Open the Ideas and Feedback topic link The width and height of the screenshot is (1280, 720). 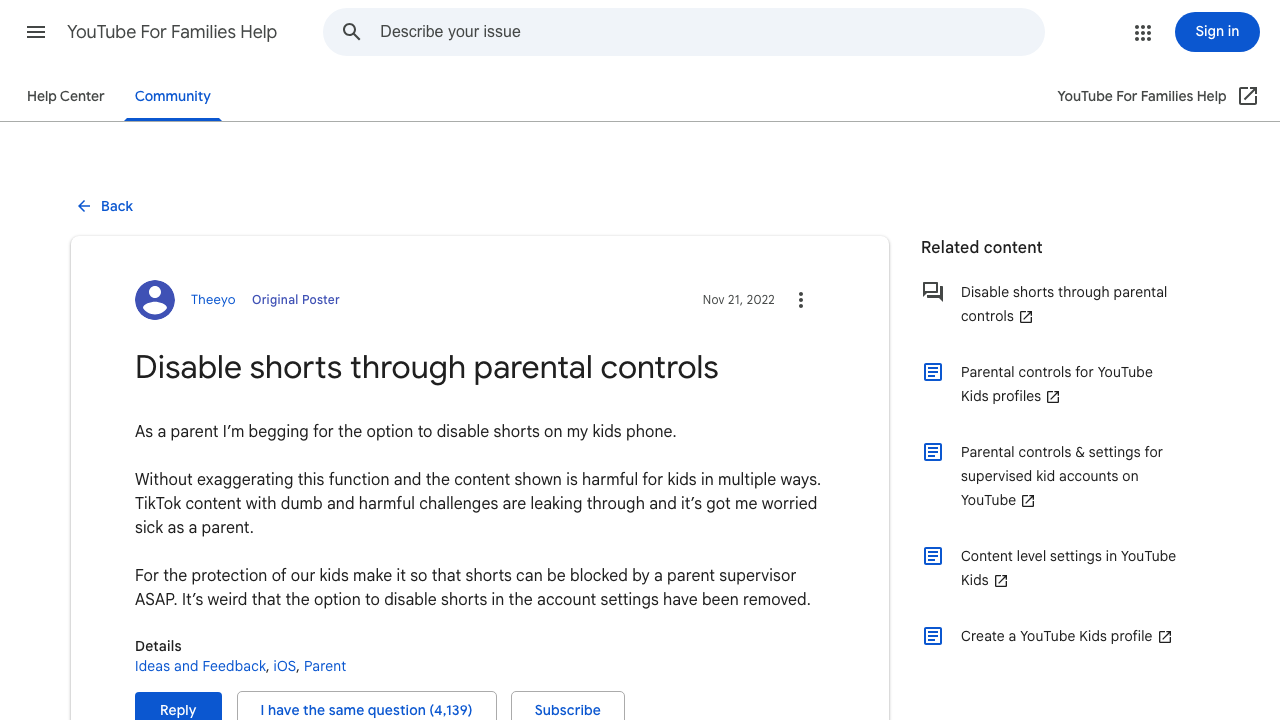coord(200,666)
